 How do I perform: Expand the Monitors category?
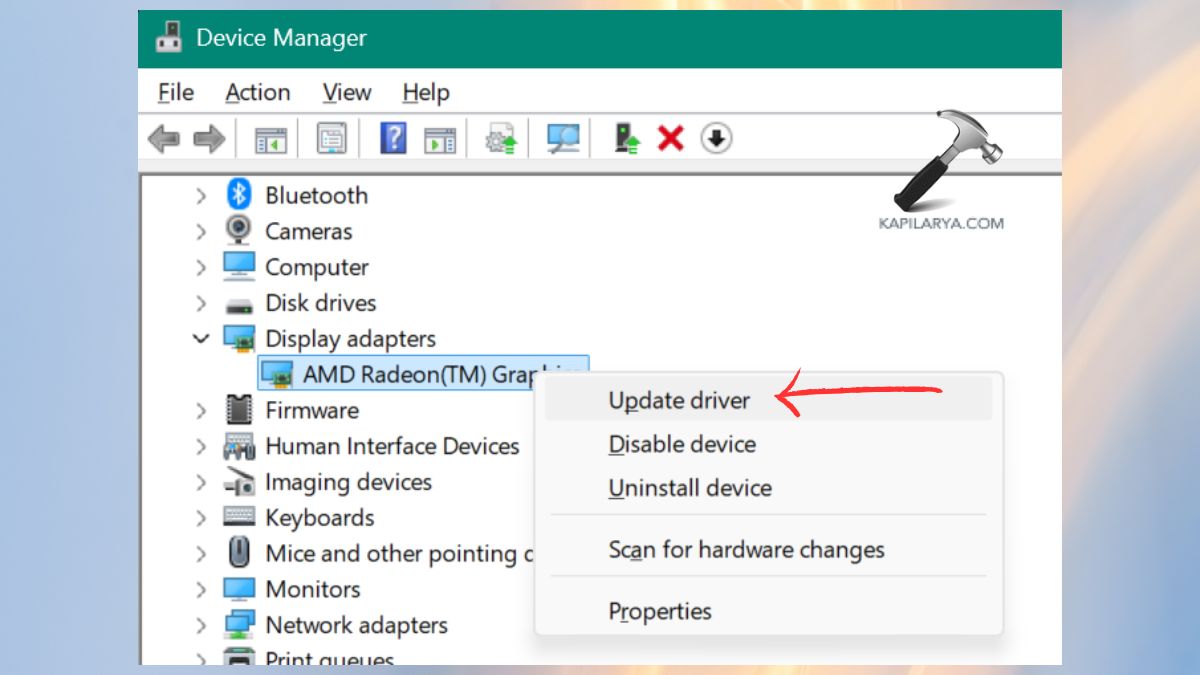tap(200, 589)
